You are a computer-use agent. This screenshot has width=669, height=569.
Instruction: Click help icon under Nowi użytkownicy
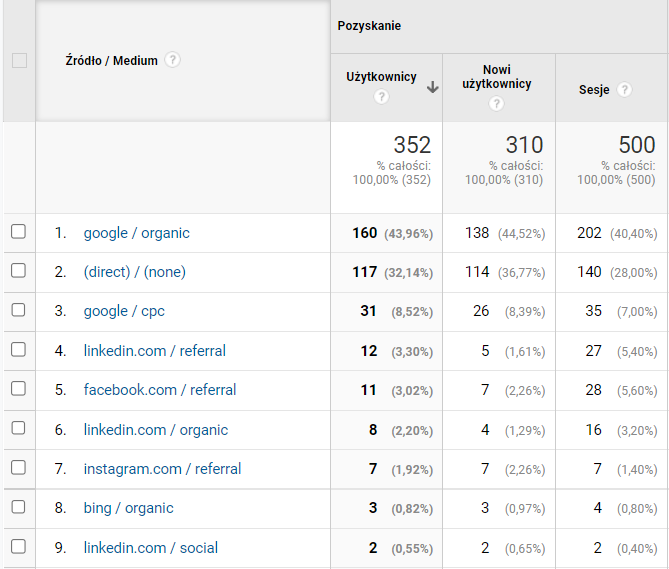click(x=496, y=104)
